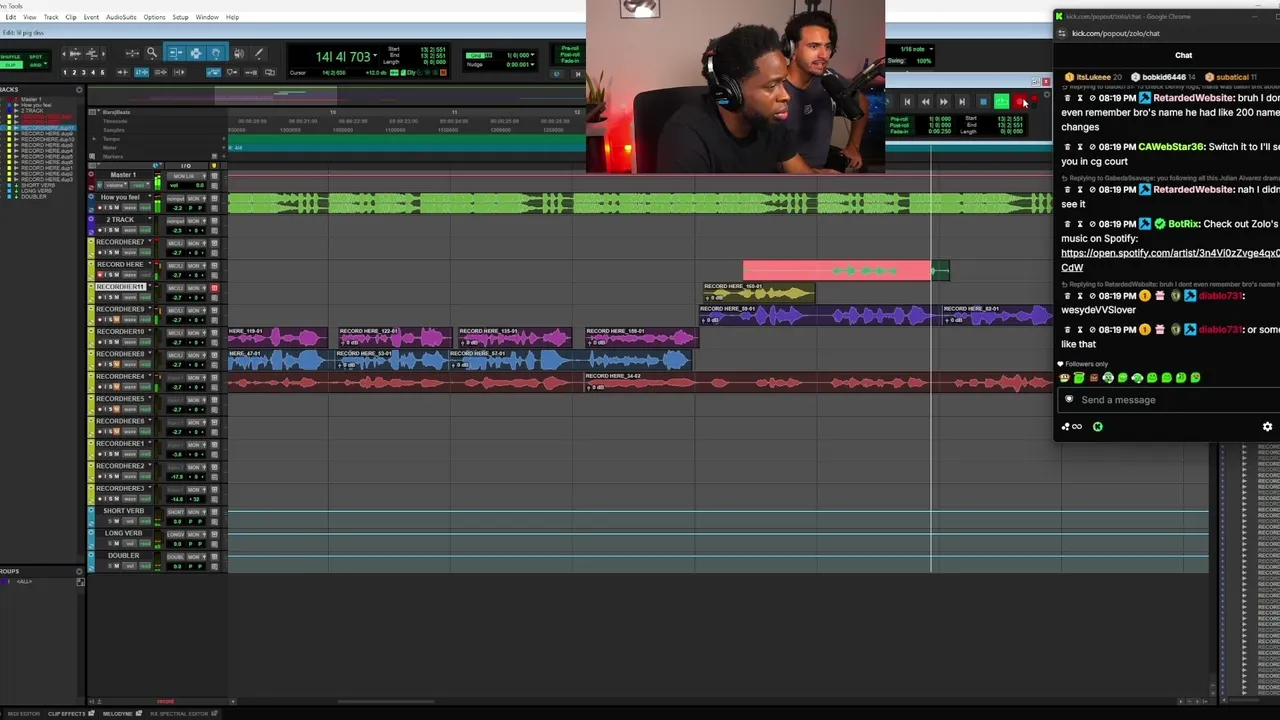This screenshot has width=1280, height=720.
Task: Toggle record enable on RECORD HERE track
Action: [x=100, y=275]
